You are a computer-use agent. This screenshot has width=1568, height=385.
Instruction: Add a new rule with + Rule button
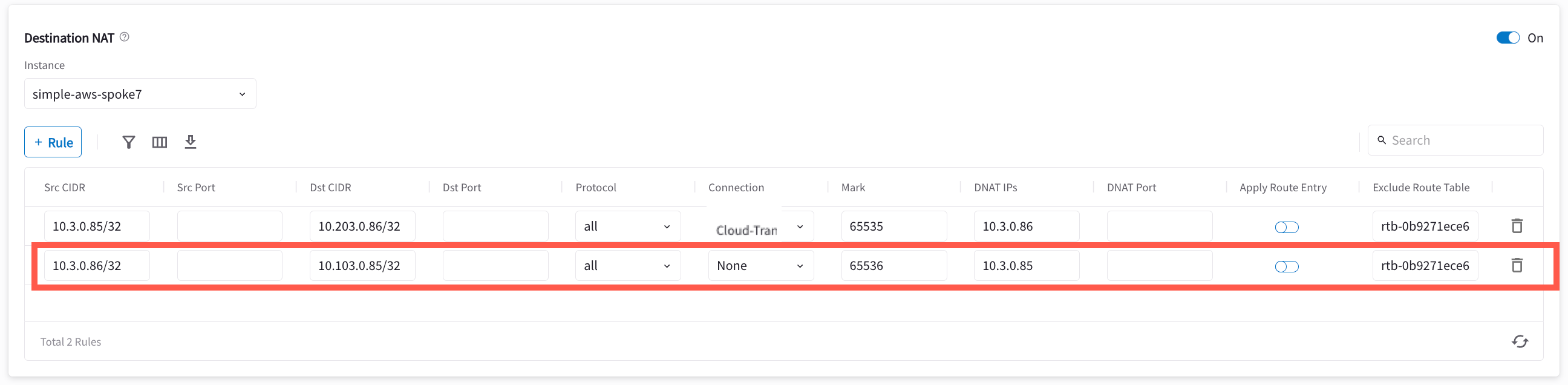[53, 141]
